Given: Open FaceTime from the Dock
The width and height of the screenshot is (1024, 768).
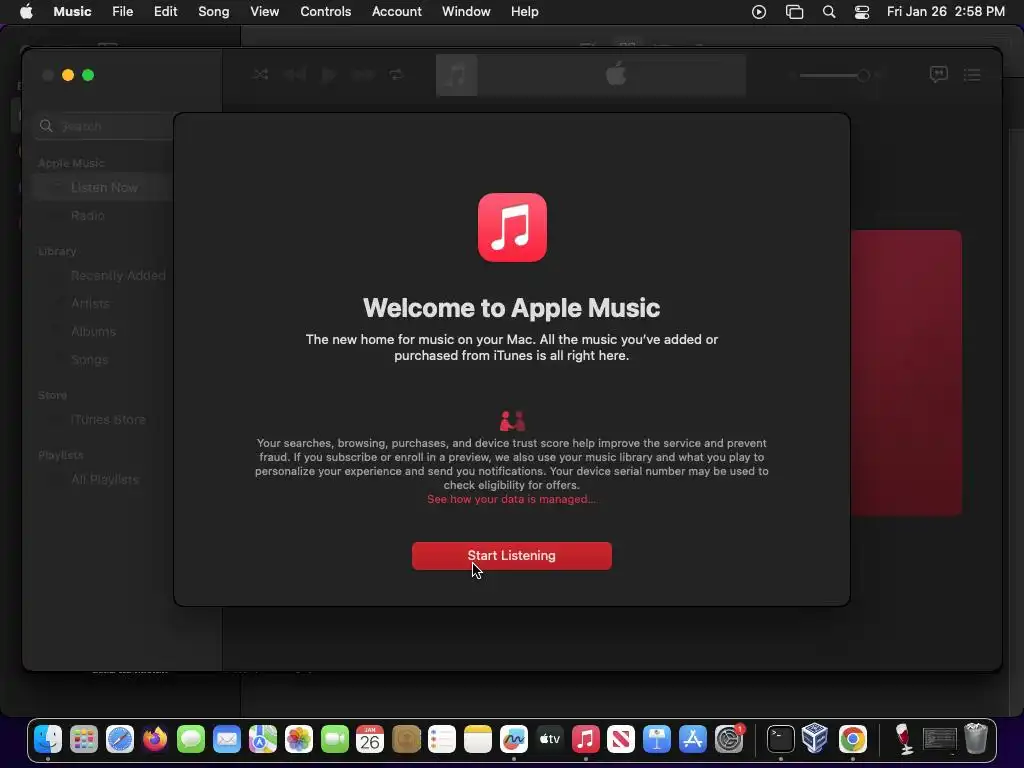Looking at the screenshot, I should tap(334, 739).
